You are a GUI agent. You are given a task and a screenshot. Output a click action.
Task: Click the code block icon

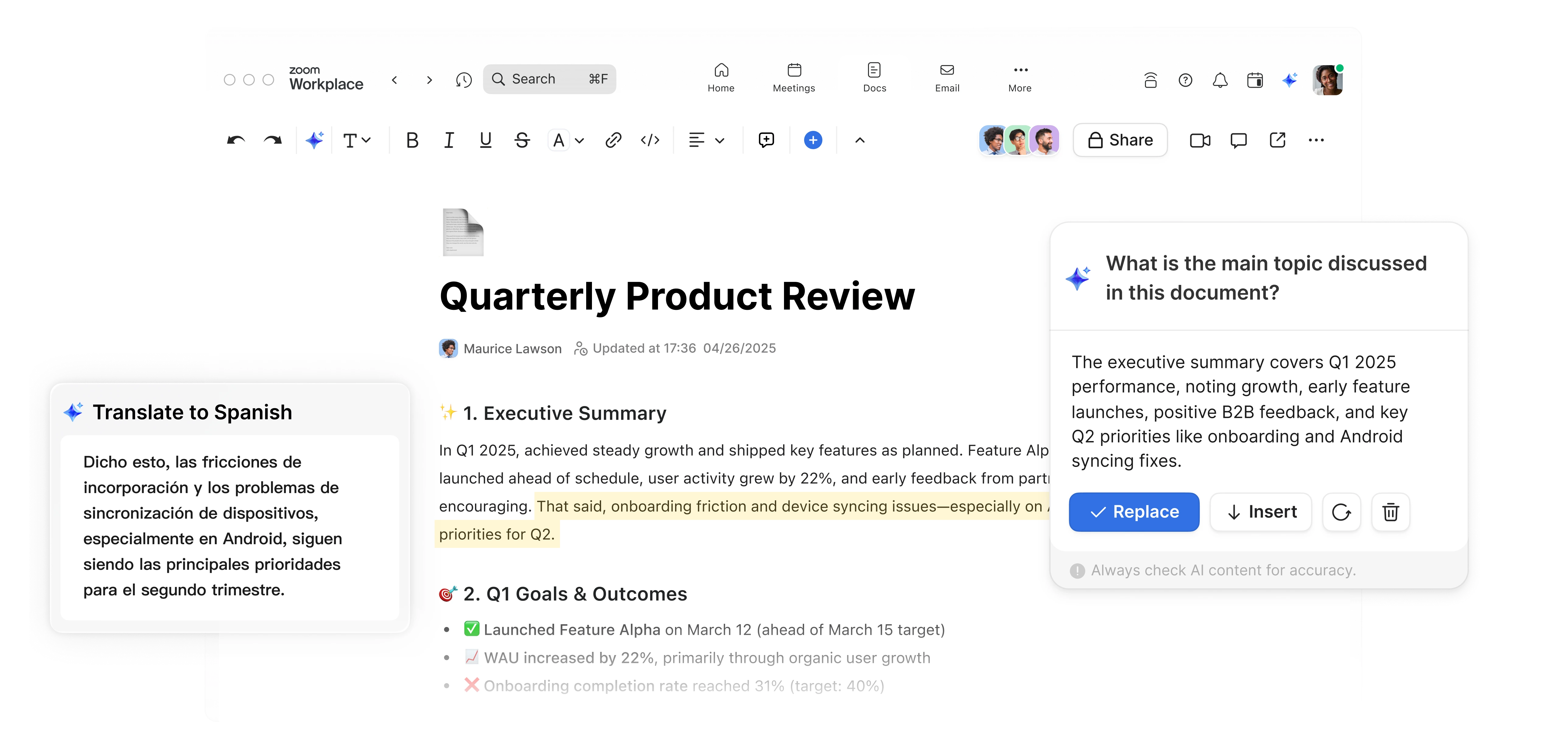[650, 140]
